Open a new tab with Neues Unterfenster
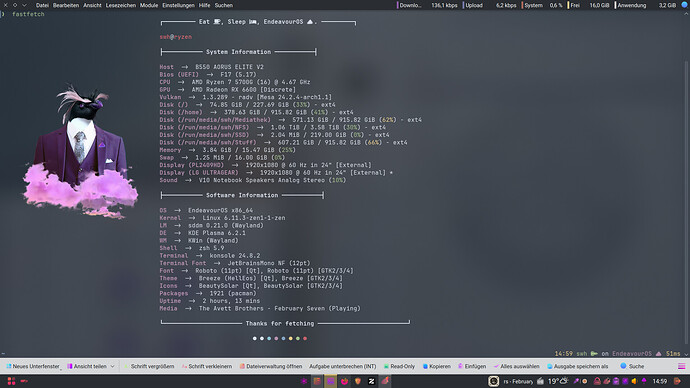The height and width of the screenshot is (388, 690). 33,366
